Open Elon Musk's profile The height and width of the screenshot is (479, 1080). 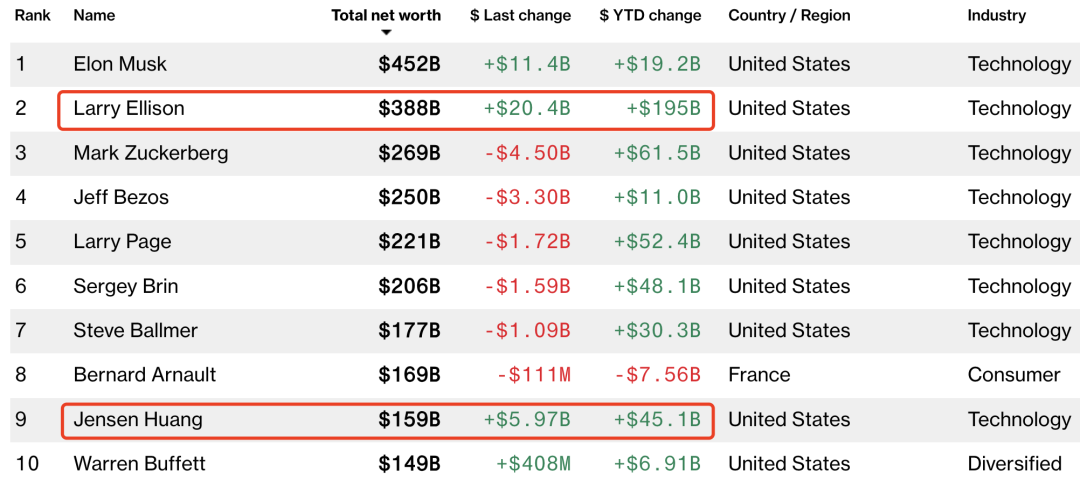point(120,64)
